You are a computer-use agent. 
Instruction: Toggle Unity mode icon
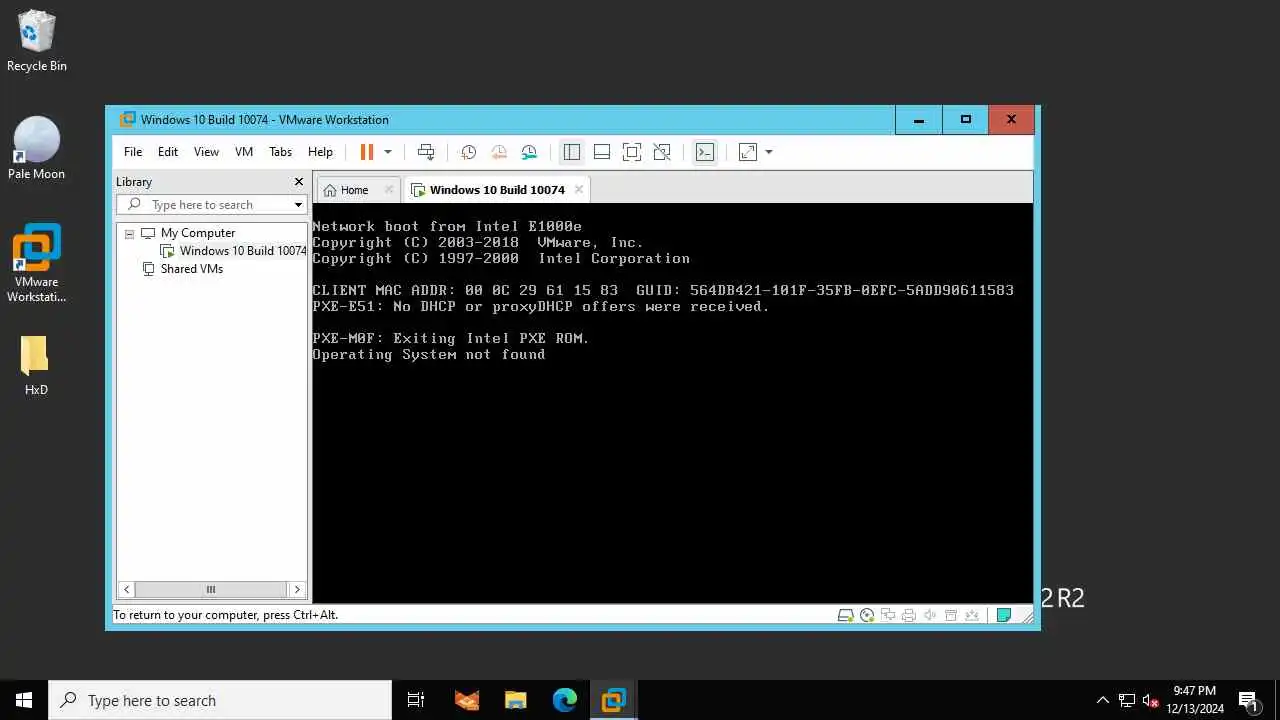coord(662,152)
